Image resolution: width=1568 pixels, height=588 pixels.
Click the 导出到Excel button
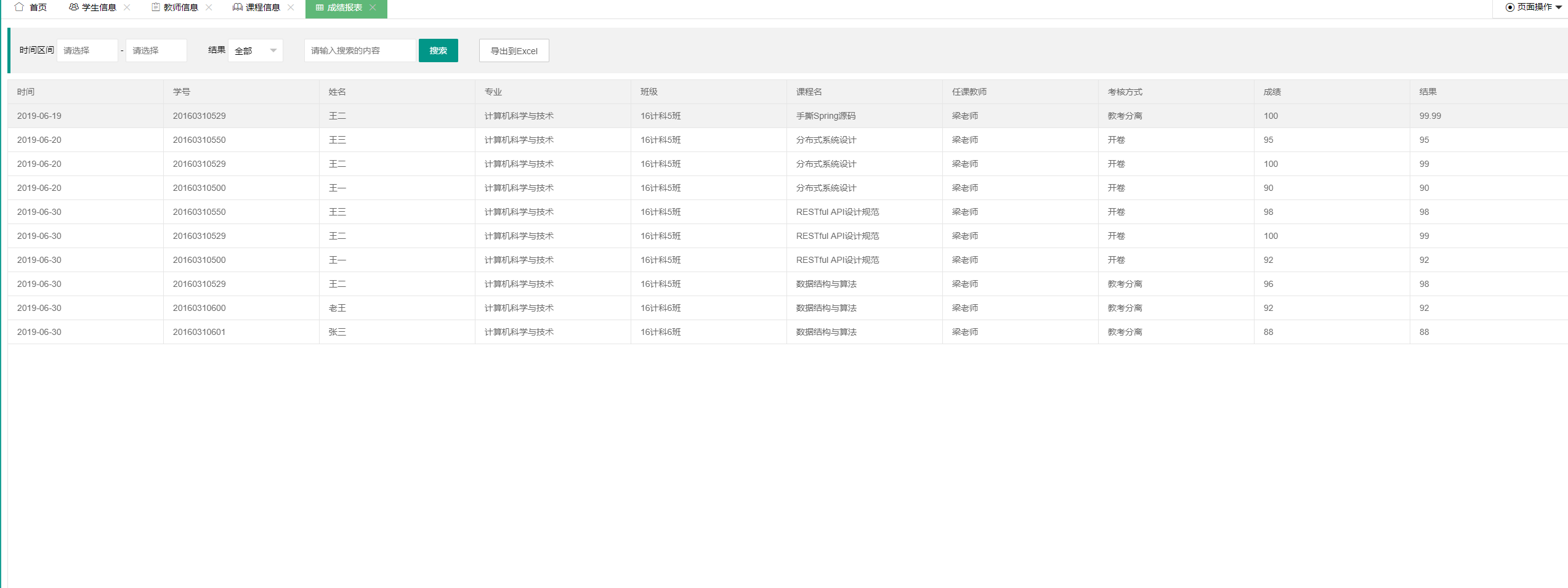pyautogui.click(x=514, y=50)
